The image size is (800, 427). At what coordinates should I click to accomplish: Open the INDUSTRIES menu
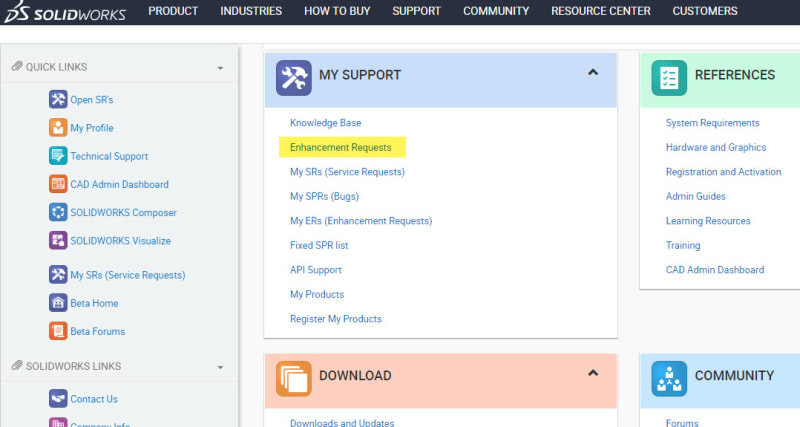pyautogui.click(x=251, y=11)
